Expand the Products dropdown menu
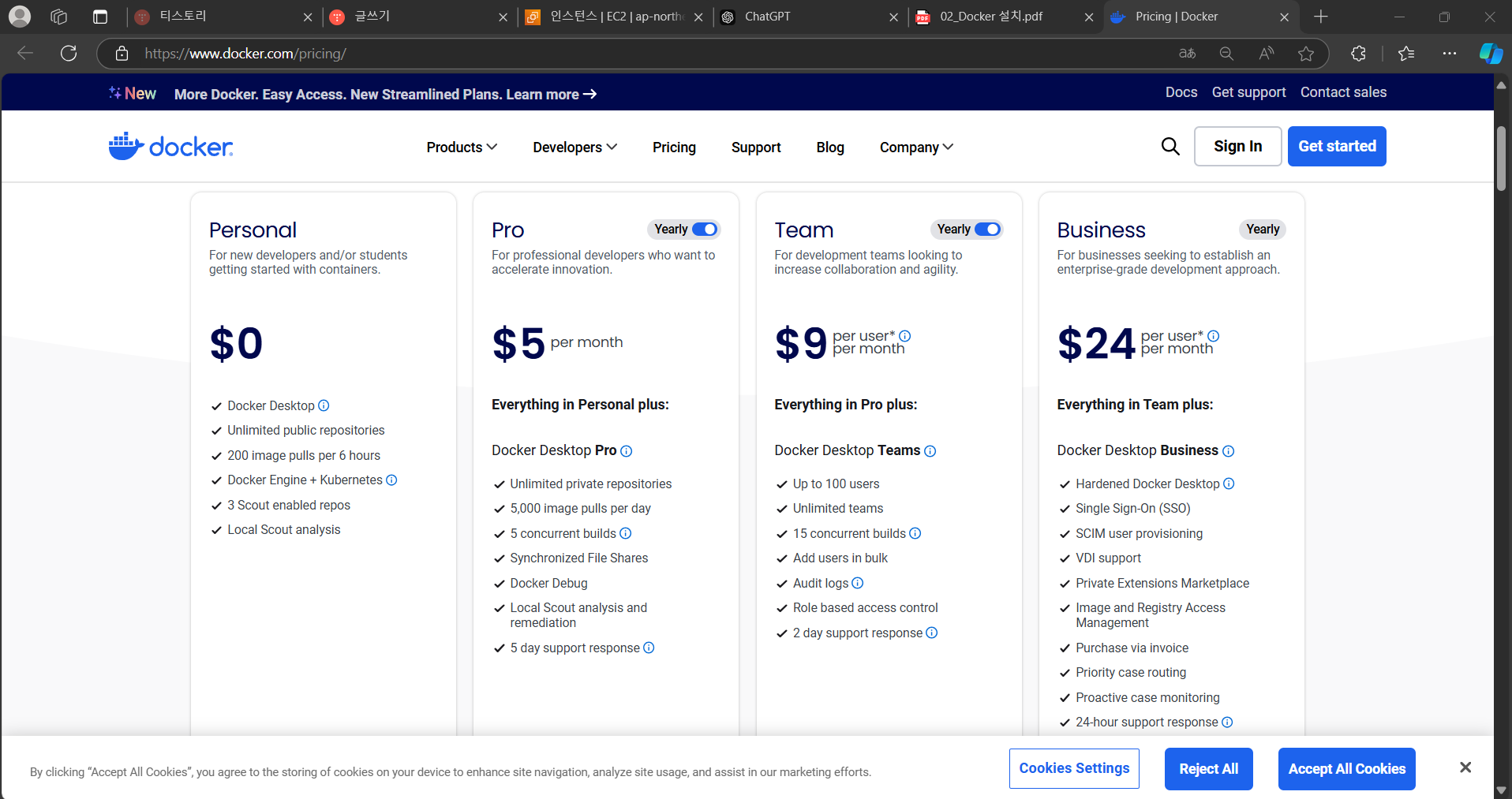The width and height of the screenshot is (1512, 799). pos(462,147)
